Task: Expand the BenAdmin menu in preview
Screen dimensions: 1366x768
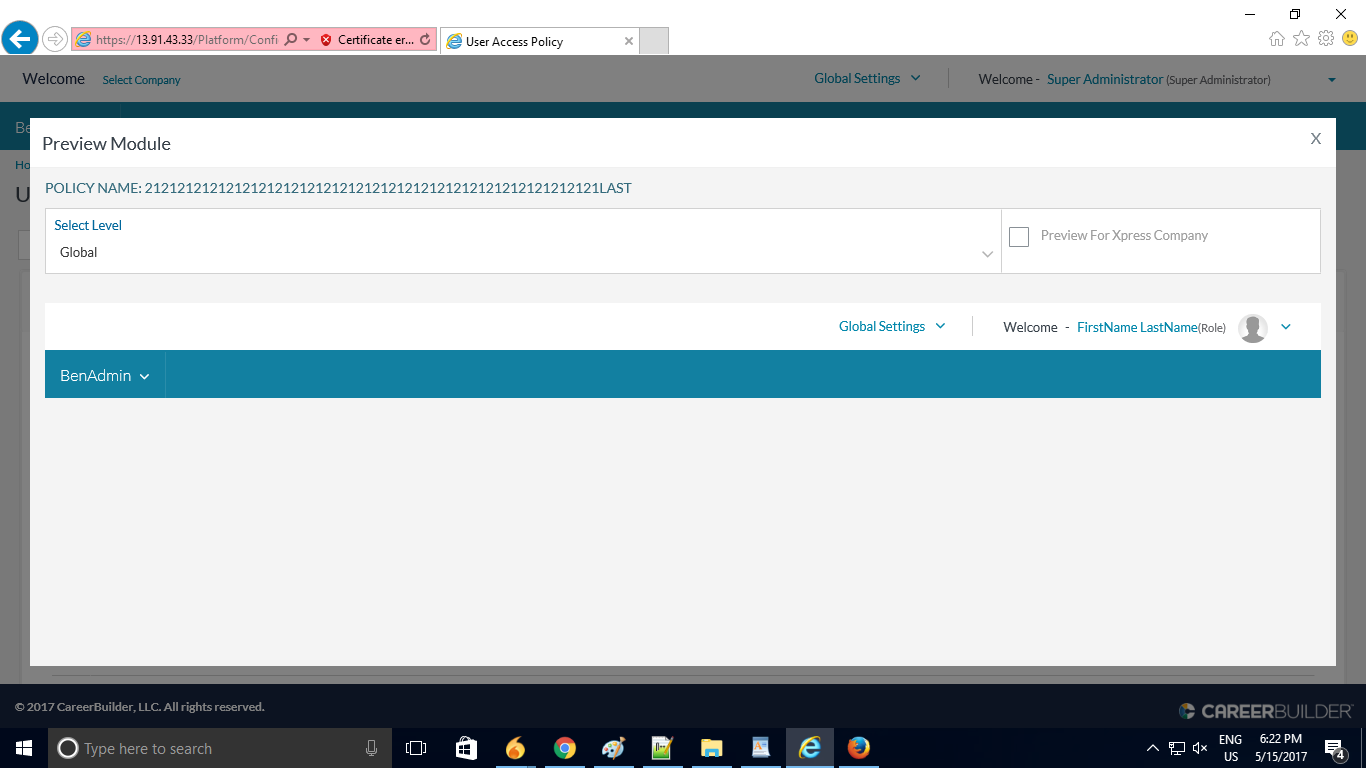Action: click(105, 376)
